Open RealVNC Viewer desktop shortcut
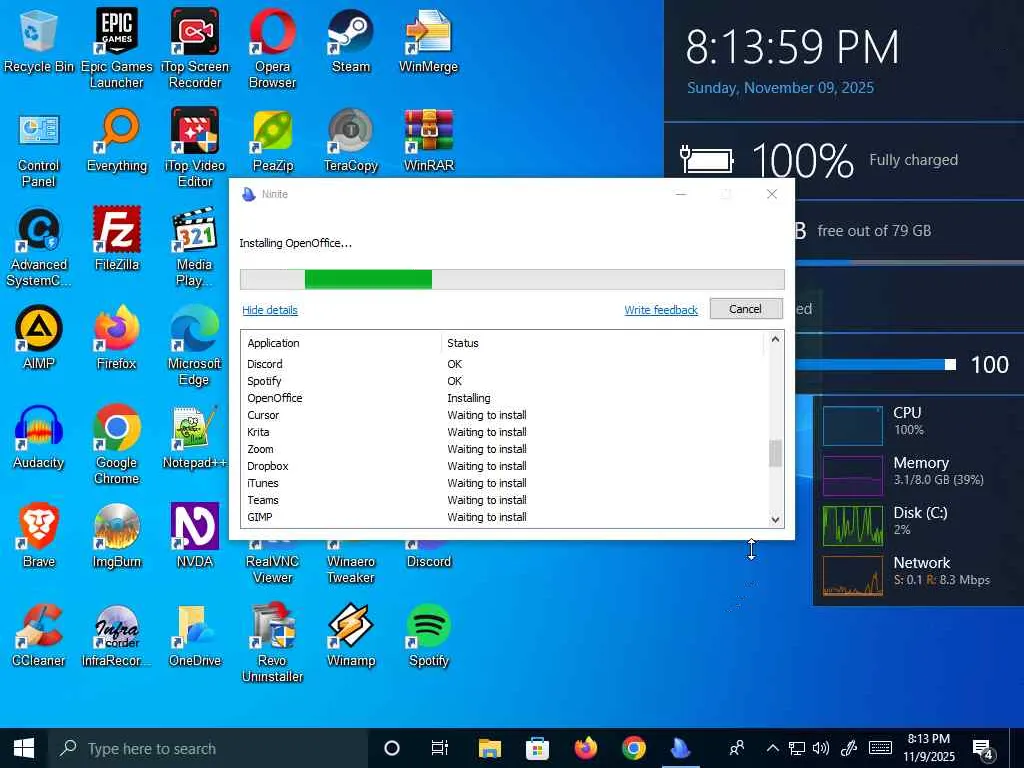This screenshot has height=768, width=1024. [x=272, y=563]
